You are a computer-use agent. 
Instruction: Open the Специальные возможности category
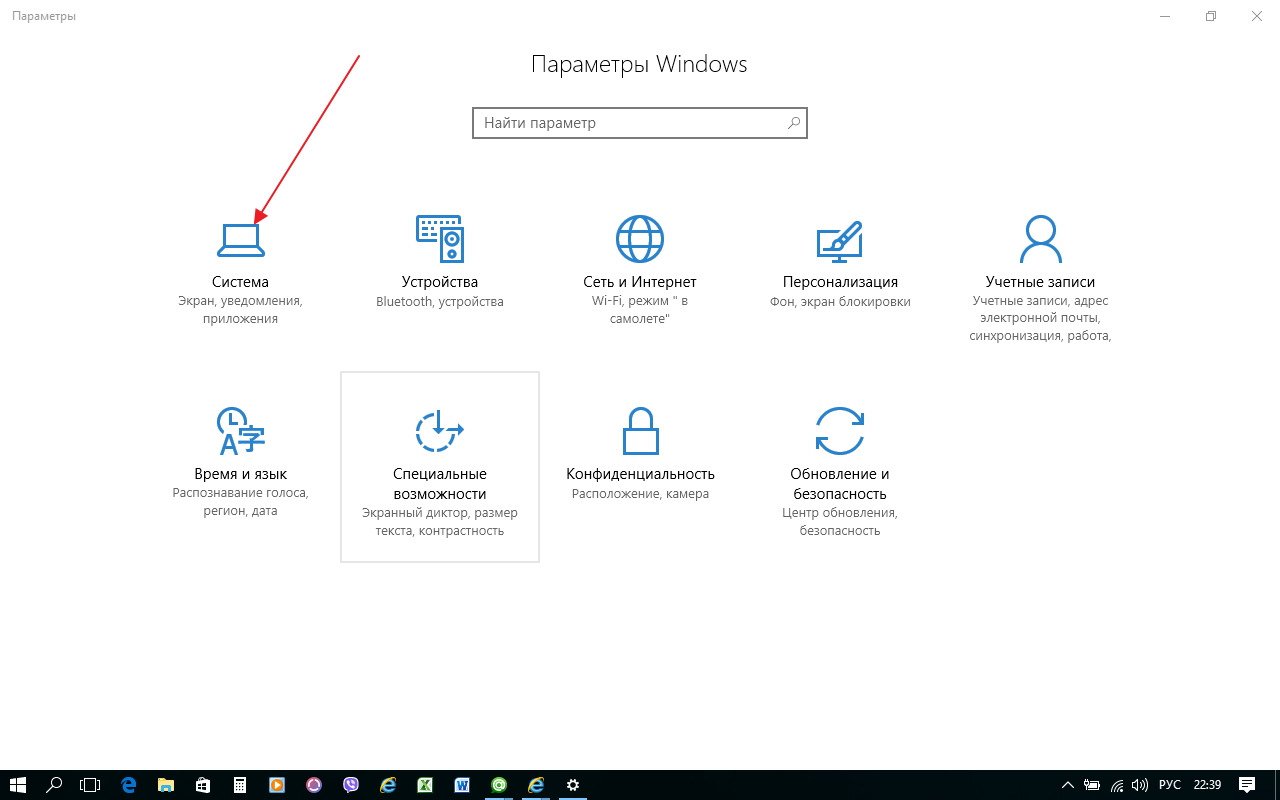[x=440, y=467]
